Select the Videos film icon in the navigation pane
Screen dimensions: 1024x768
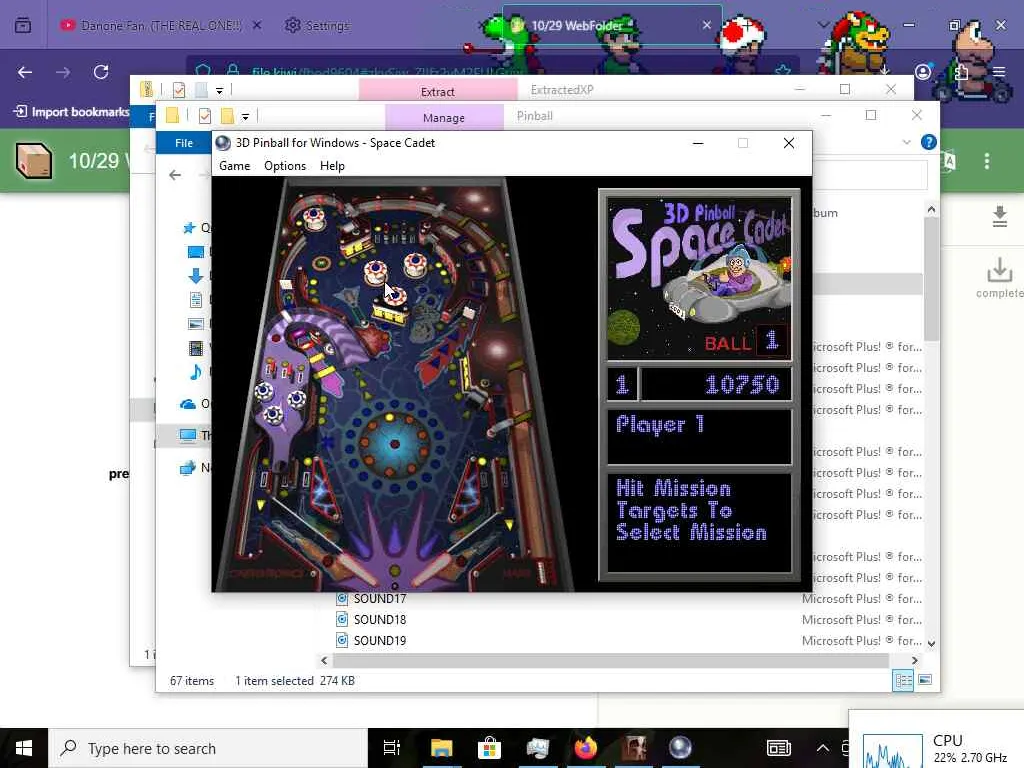coord(195,348)
